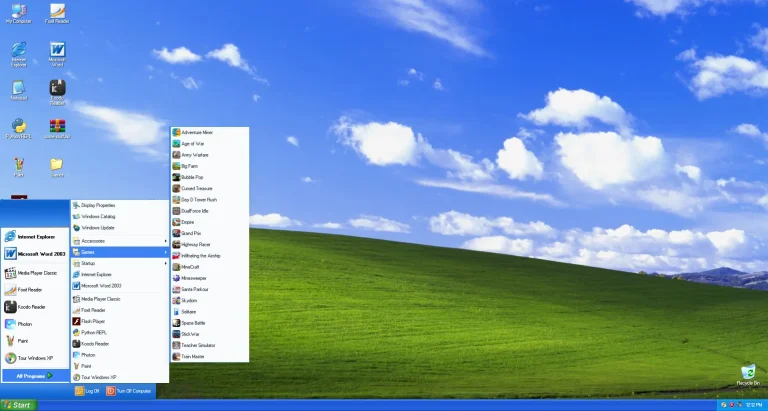Launch Minesweeper from Games menu

[210, 278]
